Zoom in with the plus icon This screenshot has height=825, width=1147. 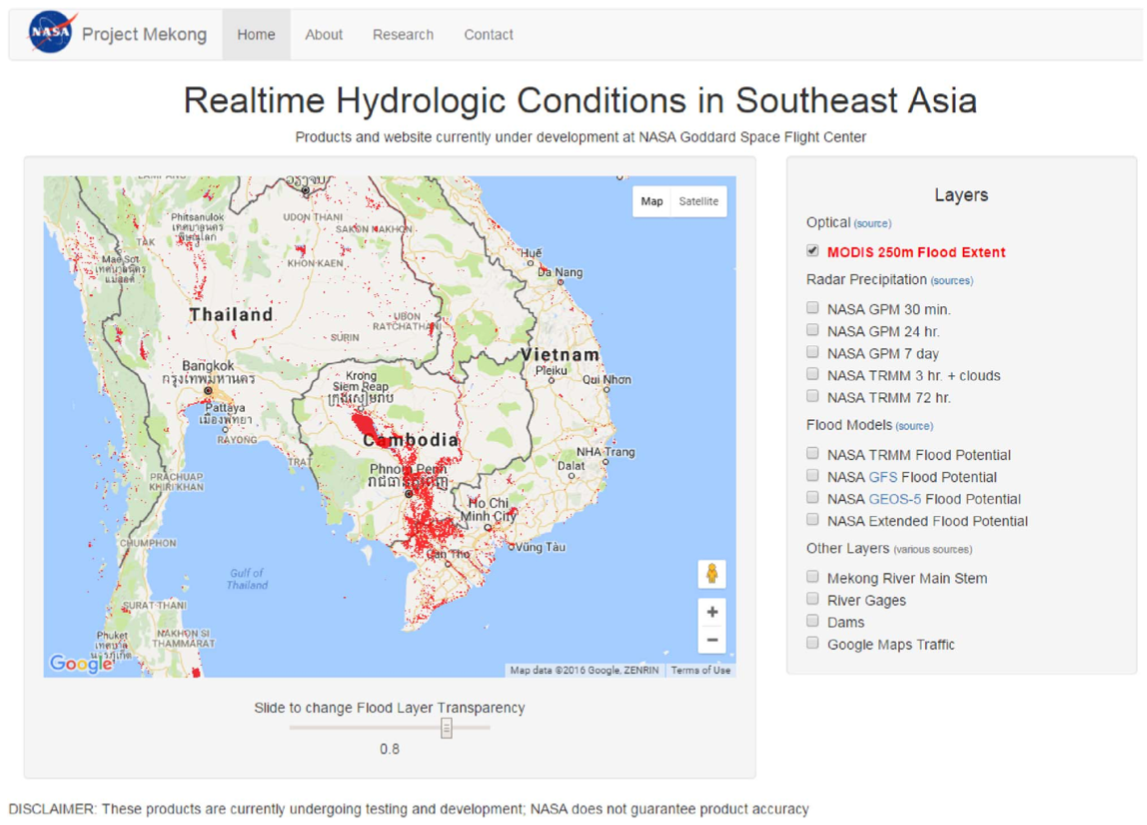pyautogui.click(x=712, y=611)
